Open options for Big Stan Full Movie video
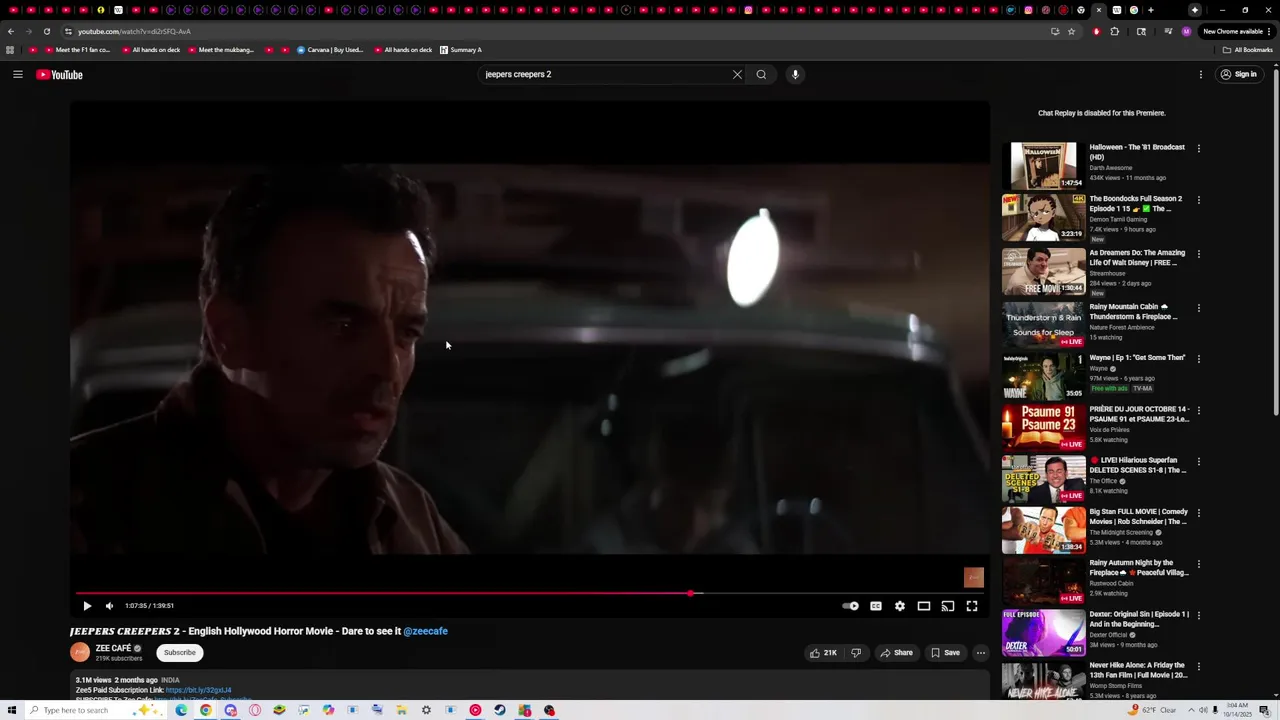 point(1199,513)
